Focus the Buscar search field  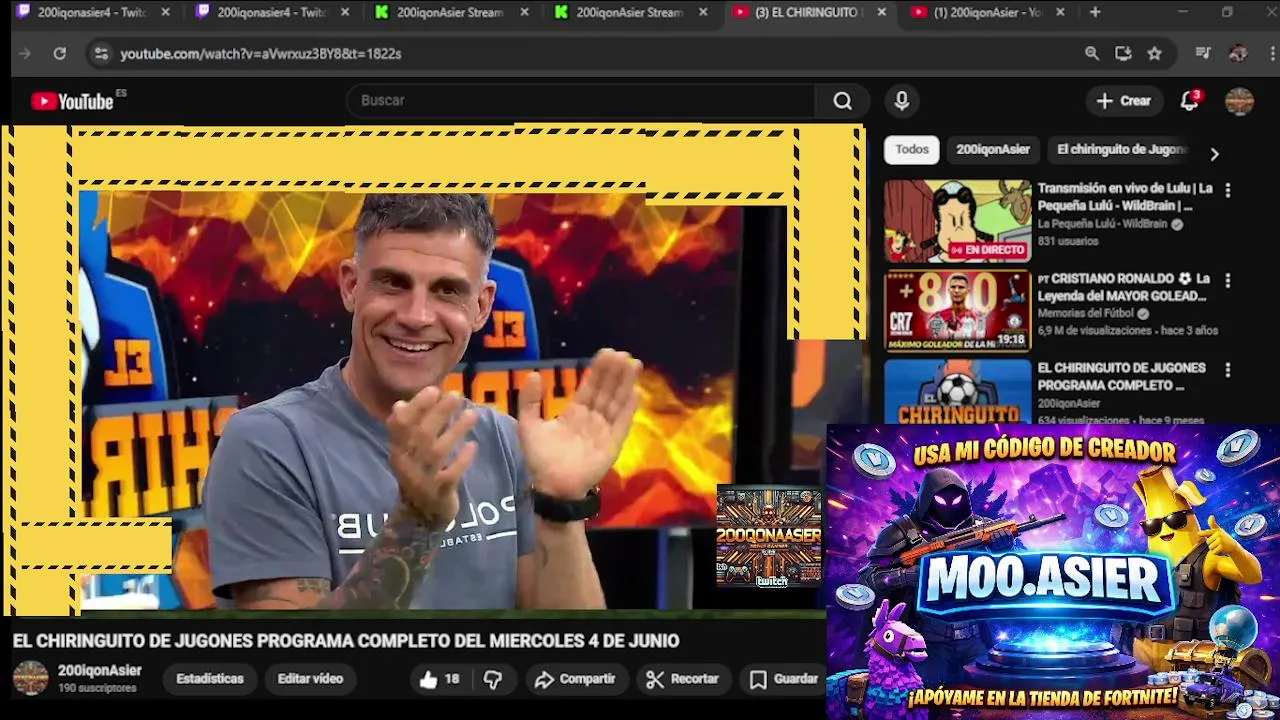point(580,101)
